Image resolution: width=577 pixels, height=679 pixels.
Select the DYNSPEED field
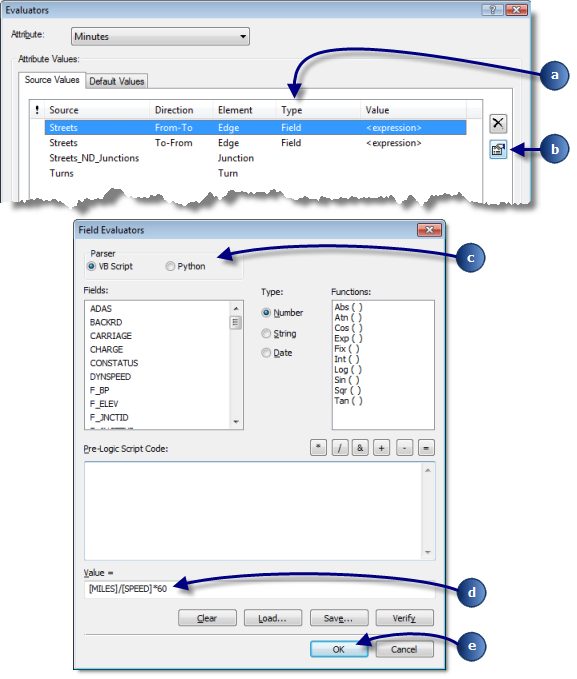[110, 377]
